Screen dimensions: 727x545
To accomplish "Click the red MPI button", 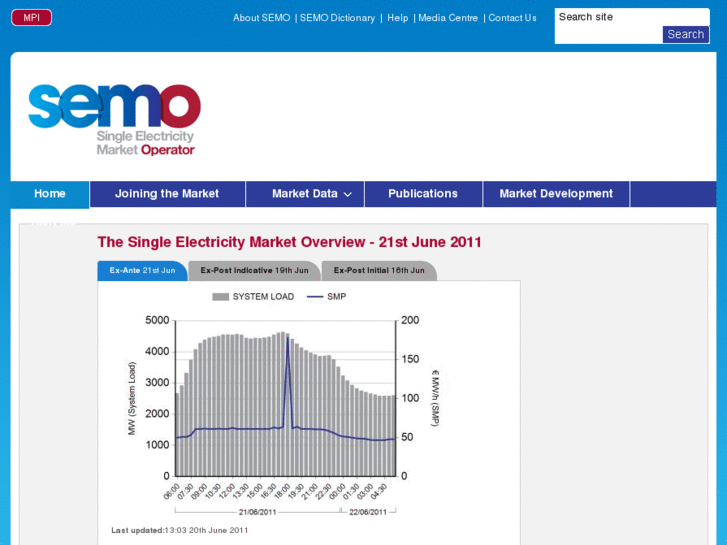I will [x=32, y=18].
